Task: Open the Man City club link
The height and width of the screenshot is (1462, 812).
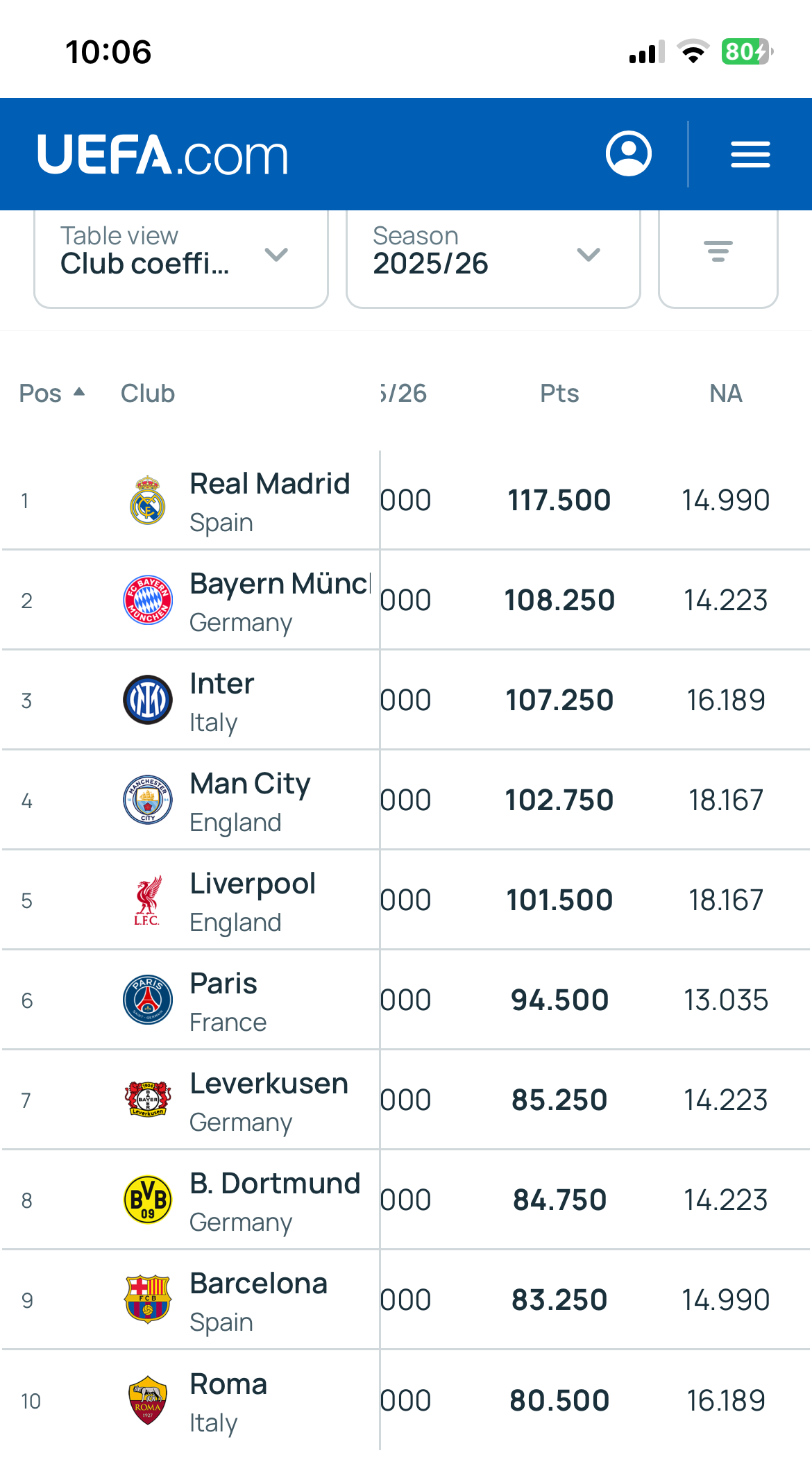Action: pyautogui.click(x=250, y=783)
